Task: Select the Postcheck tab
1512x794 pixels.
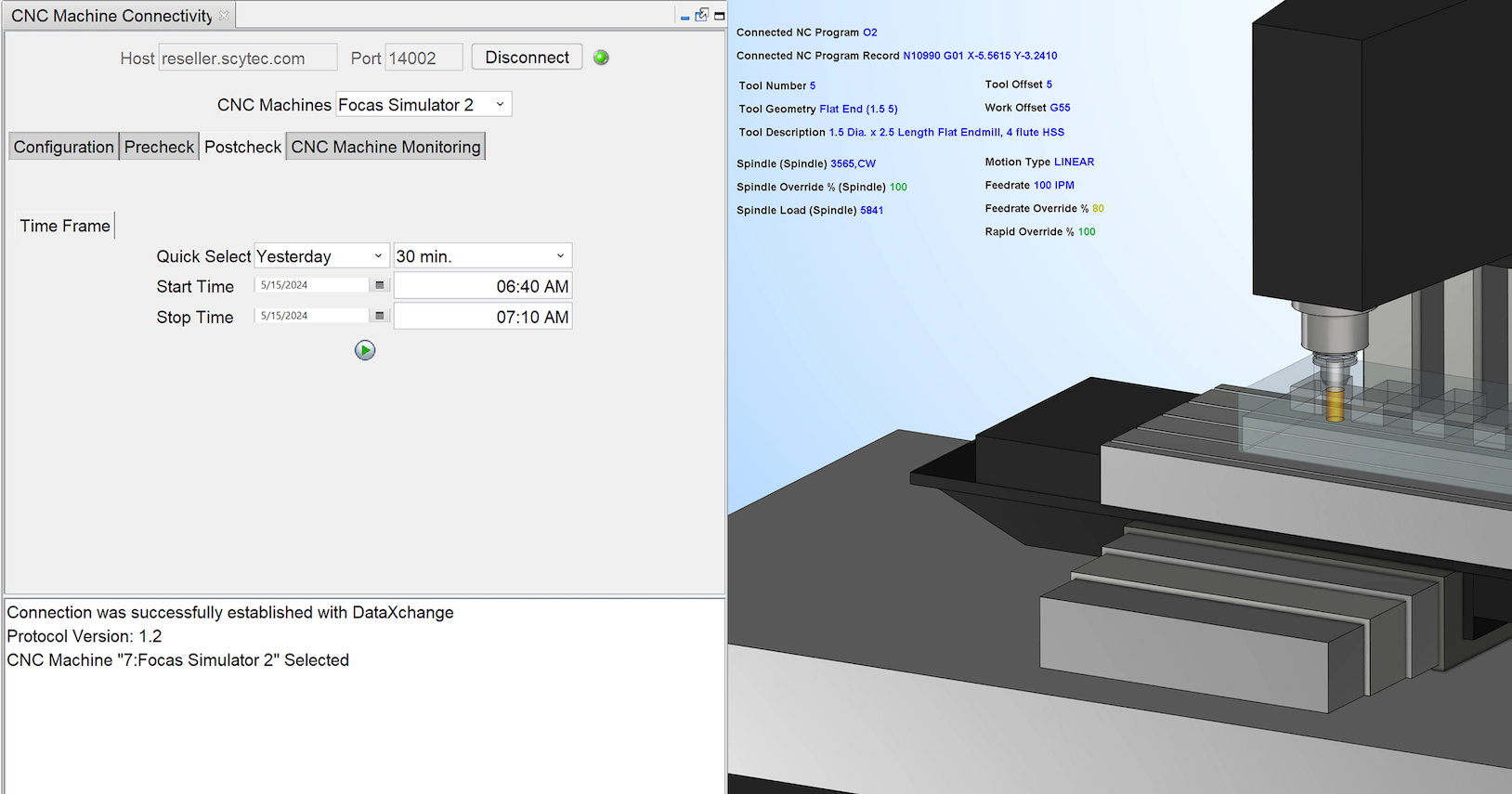Action: [x=242, y=147]
